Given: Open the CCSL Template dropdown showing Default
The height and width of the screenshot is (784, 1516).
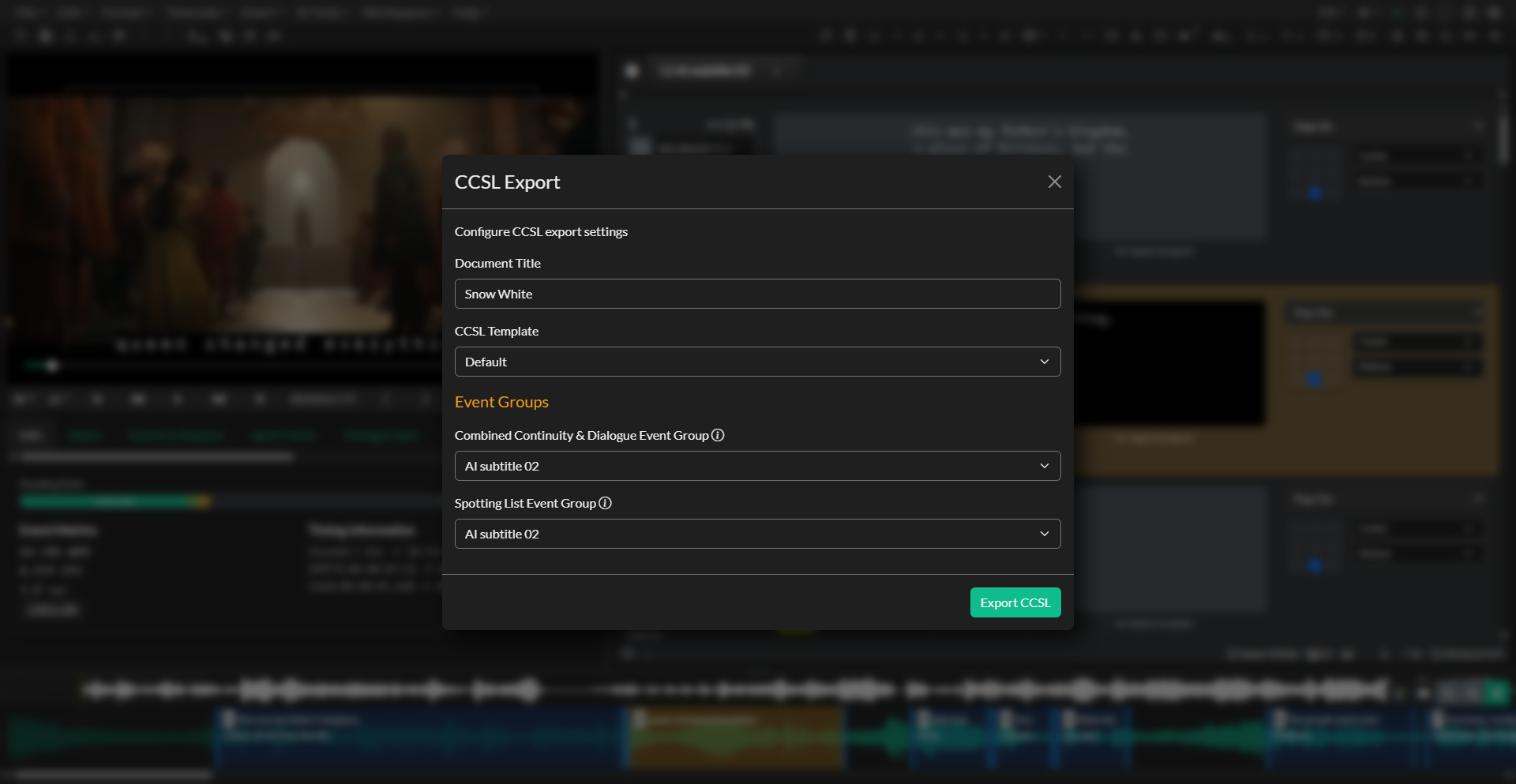Looking at the screenshot, I should (x=757, y=362).
